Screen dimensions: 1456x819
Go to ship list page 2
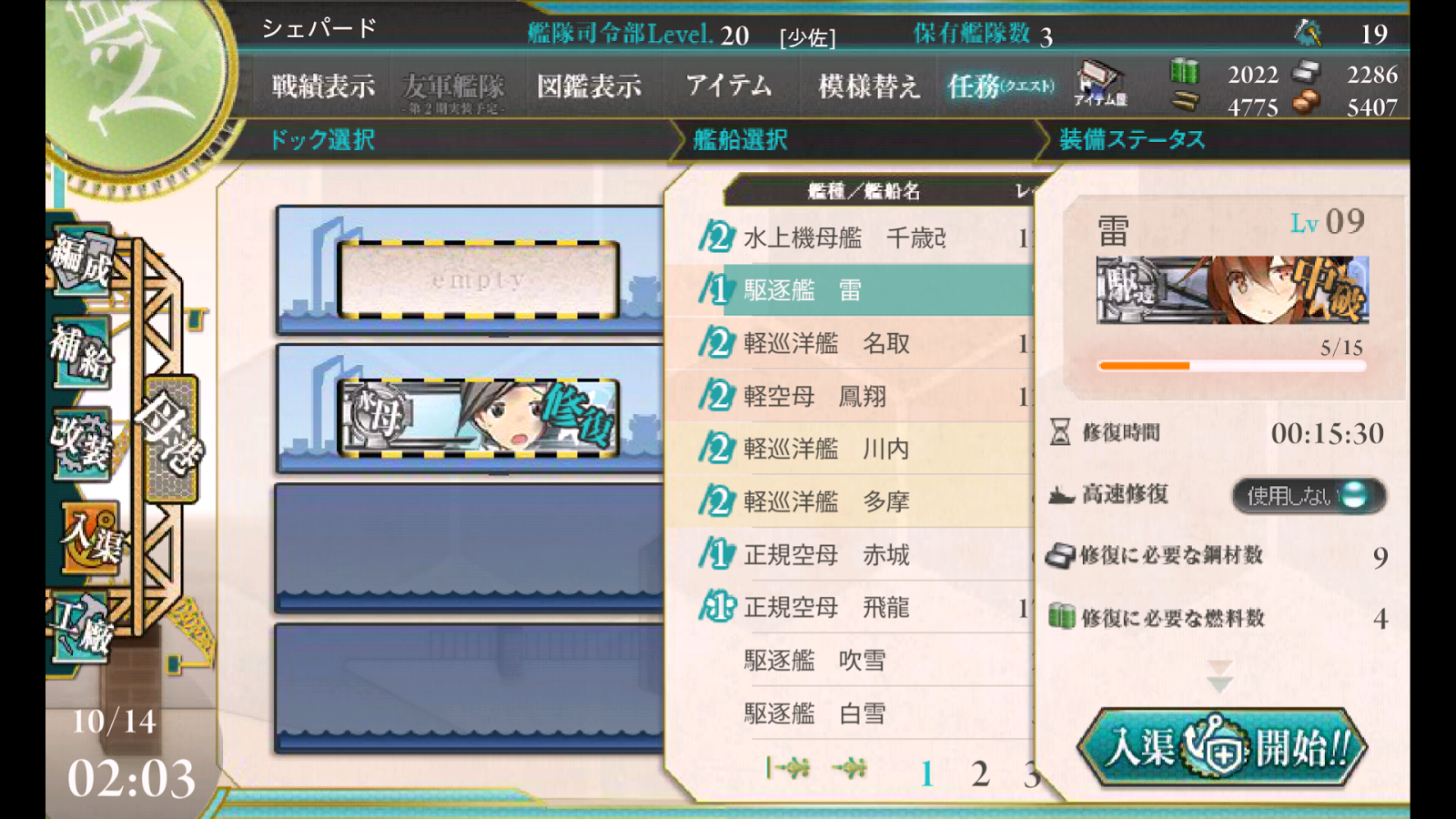[x=979, y=774]
